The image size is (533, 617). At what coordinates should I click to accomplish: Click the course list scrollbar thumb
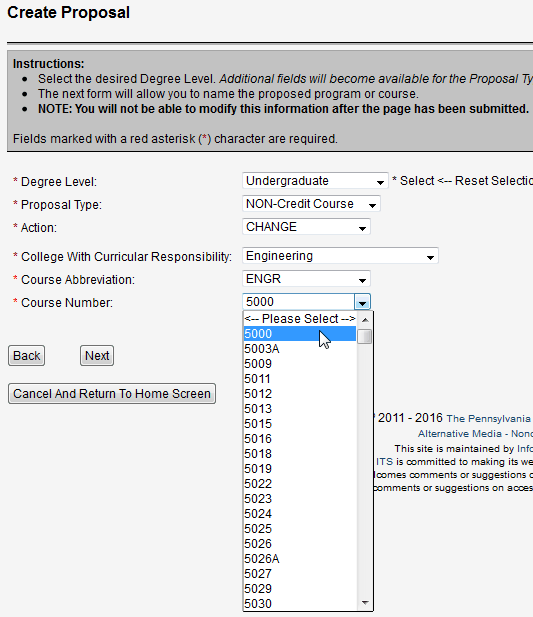tap(365, 336)
